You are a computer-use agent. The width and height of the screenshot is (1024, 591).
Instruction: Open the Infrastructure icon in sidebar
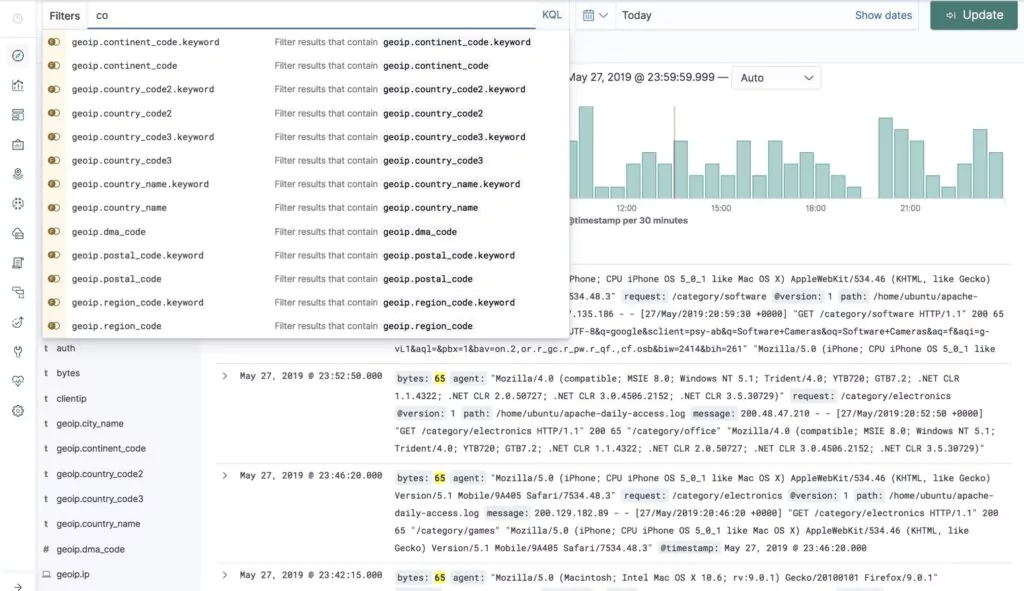[x=18, y=233]
